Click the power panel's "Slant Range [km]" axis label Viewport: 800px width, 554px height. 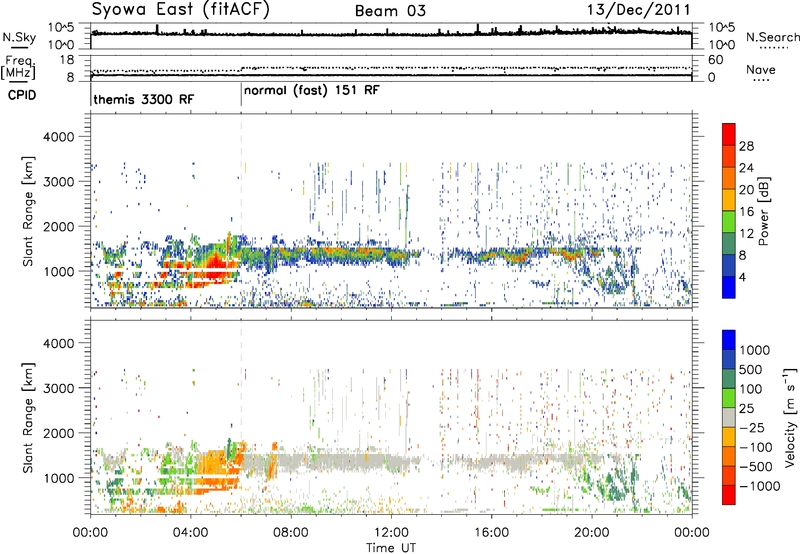[28, 211]
